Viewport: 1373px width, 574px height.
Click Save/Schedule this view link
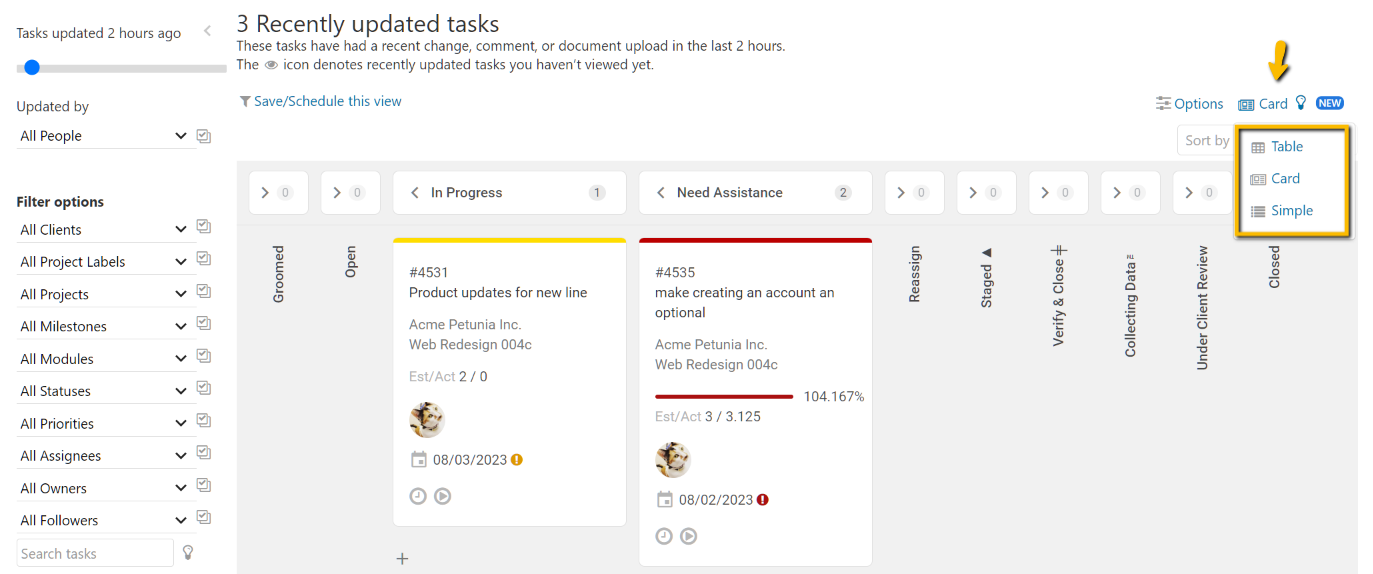pos(327,101)
